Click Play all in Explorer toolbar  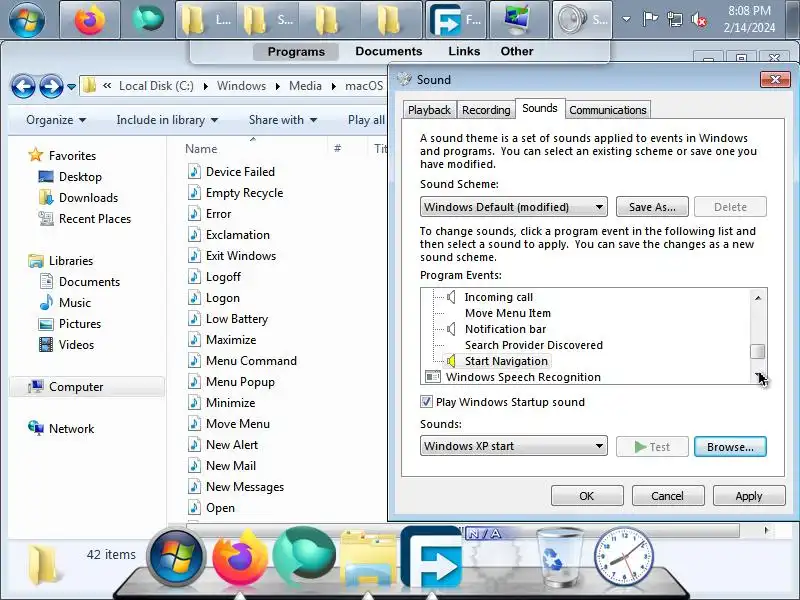366,120
